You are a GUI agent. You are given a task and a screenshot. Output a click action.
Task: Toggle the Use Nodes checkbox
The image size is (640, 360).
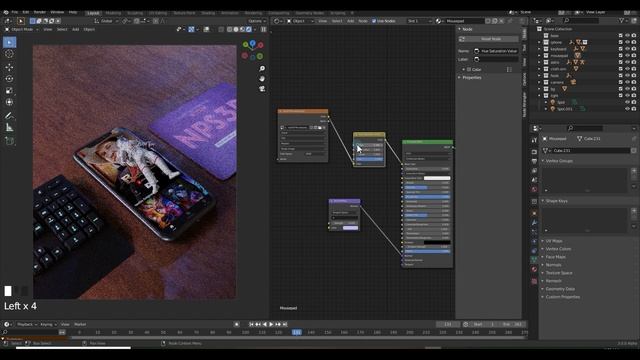pos(374,21)
